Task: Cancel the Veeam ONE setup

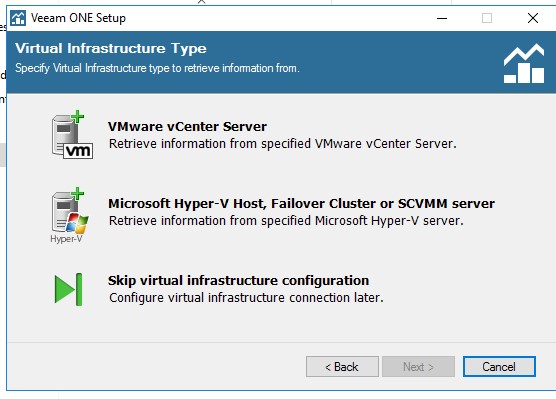Action: 499,366
